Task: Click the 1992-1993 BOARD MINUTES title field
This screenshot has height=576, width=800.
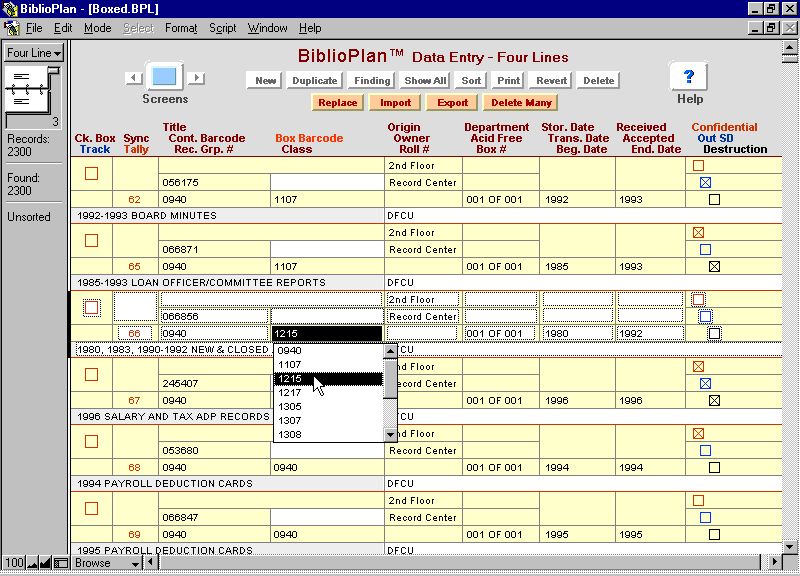Action: click(227, 215)
